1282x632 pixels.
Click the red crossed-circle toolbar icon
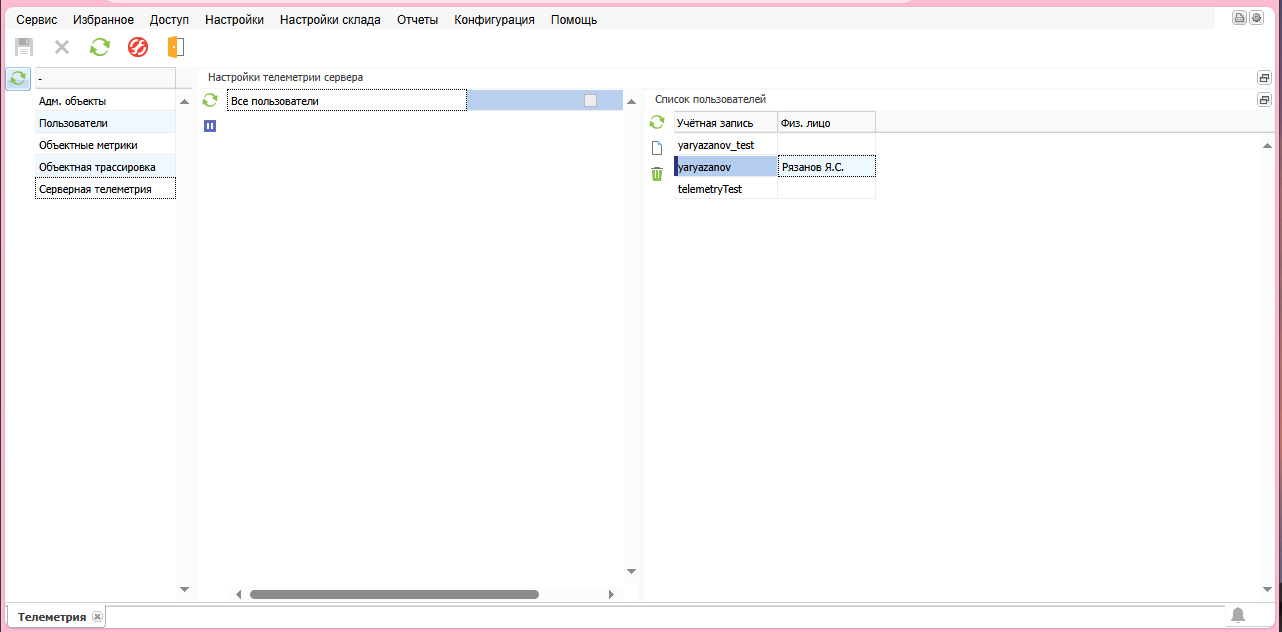138,47
